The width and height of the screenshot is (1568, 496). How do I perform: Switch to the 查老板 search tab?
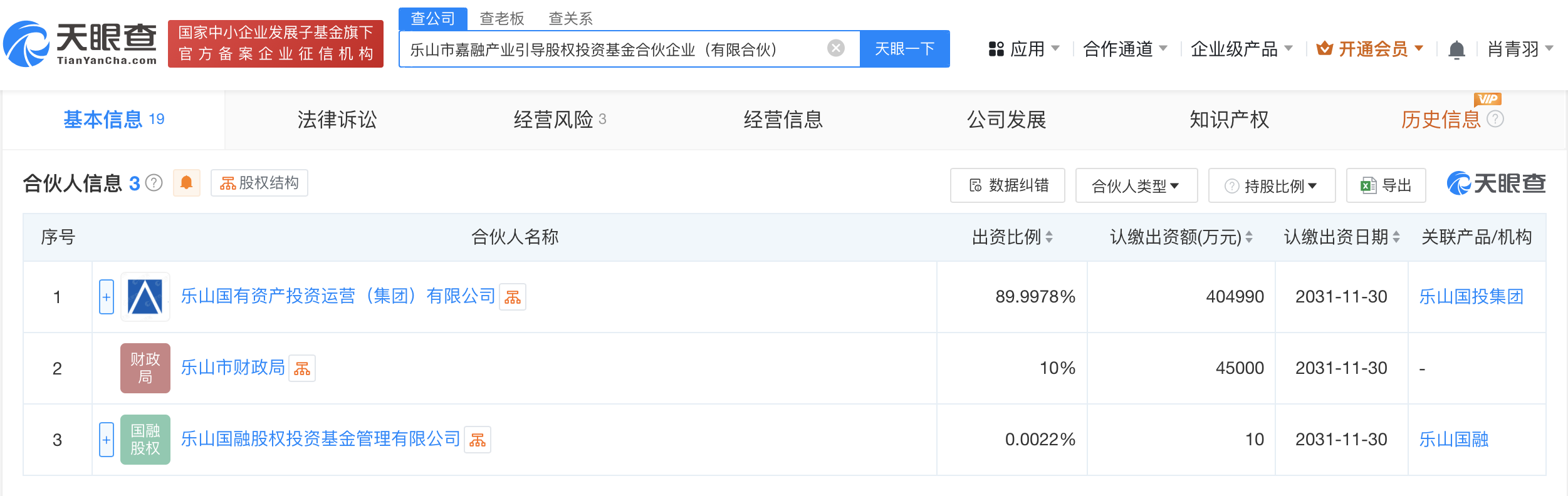click(x=501, y=18)
